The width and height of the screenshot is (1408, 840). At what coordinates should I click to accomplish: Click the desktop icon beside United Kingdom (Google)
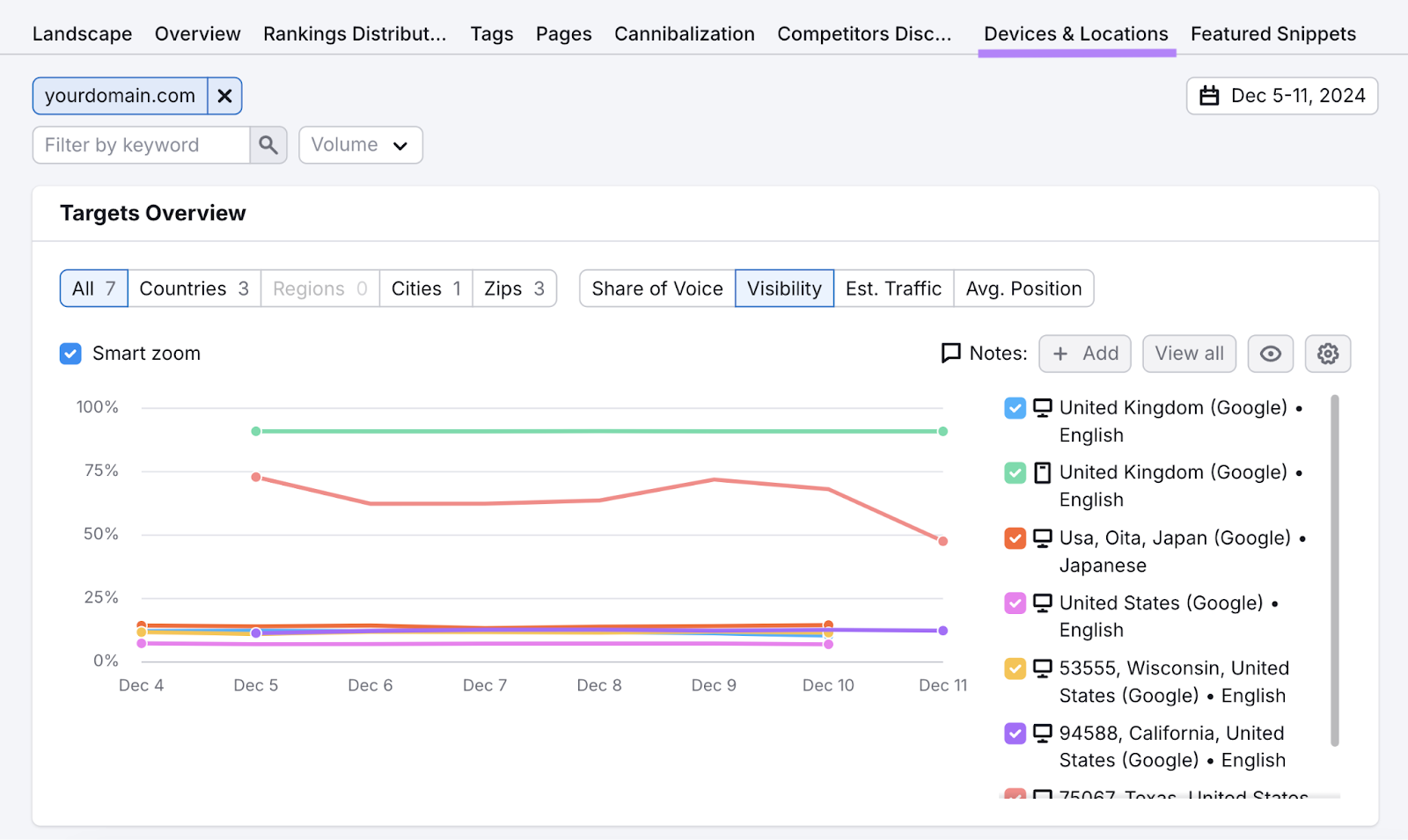[x=1042, y=407]
